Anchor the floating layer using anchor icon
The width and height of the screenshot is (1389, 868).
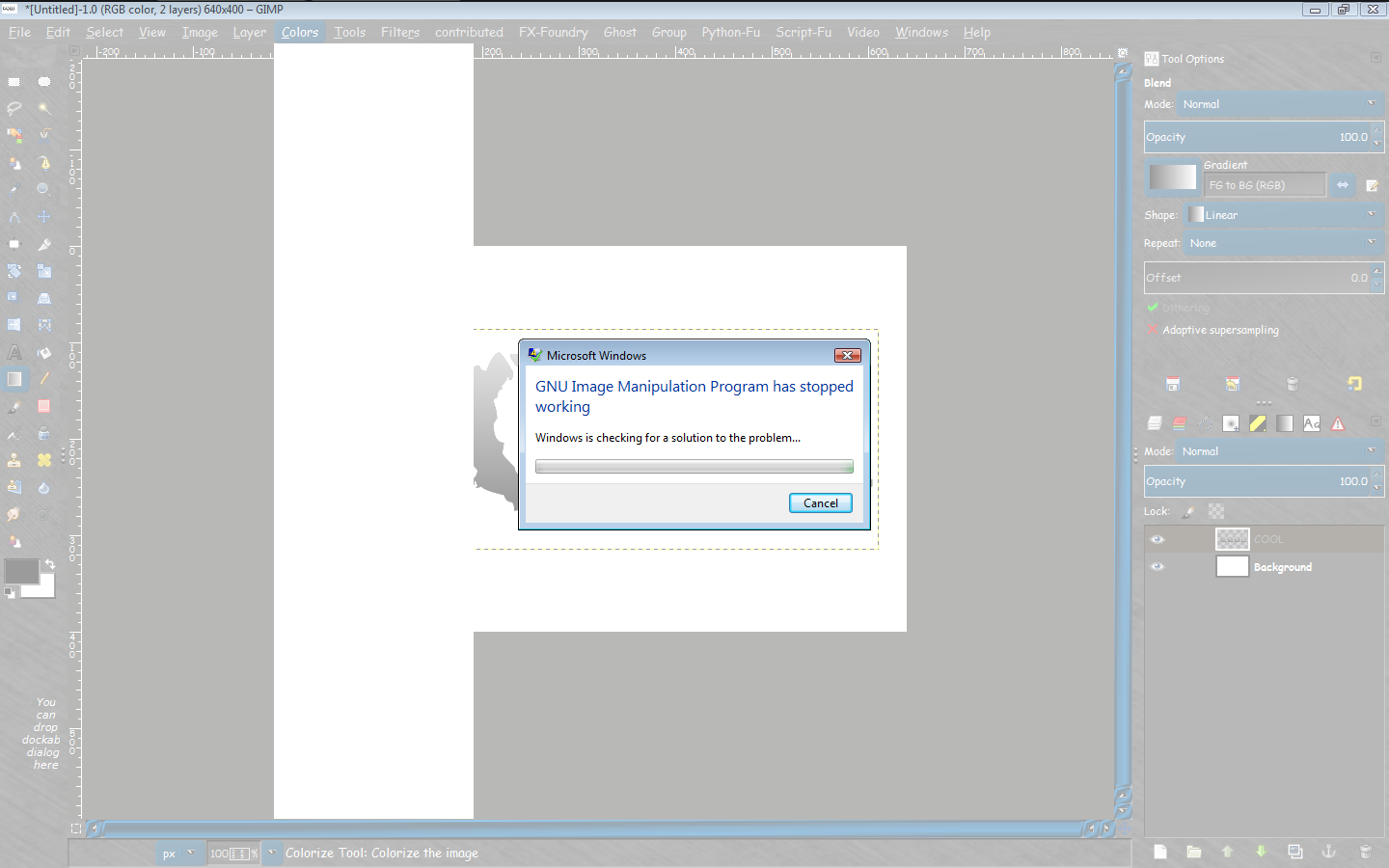pyautogui.click(x=1328, y=852)
